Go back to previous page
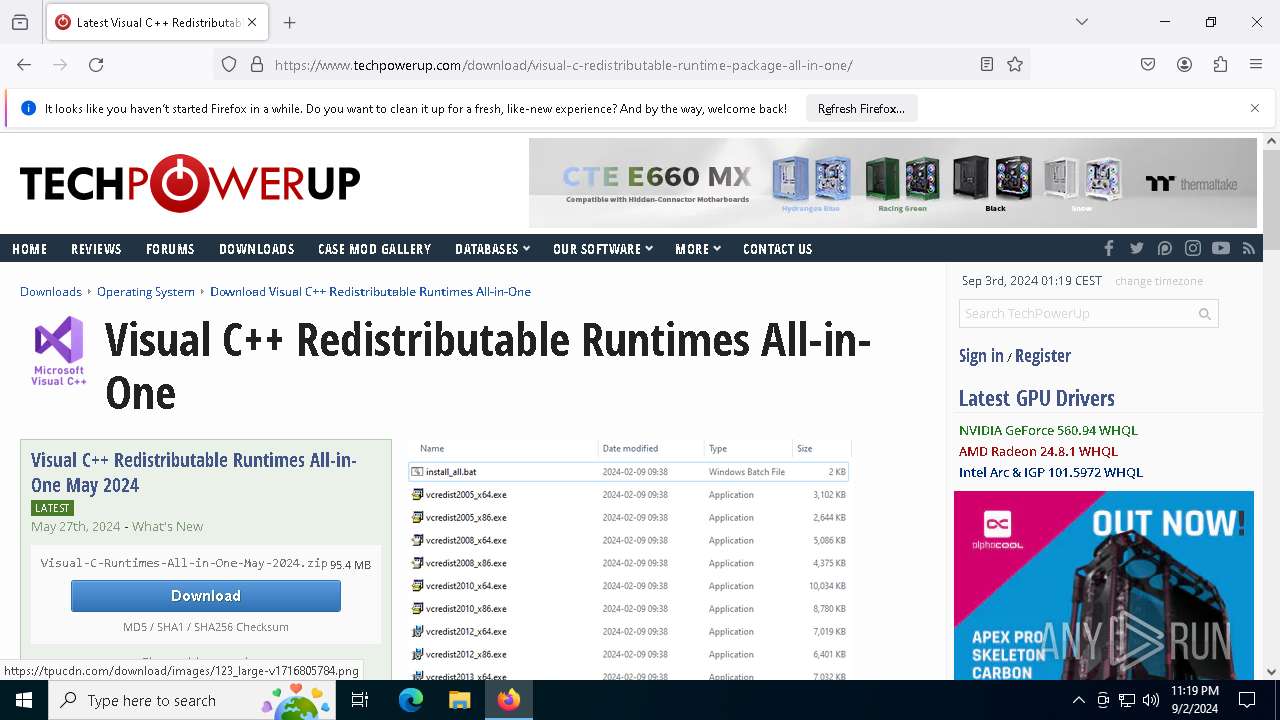 click(x=24, y=65)
